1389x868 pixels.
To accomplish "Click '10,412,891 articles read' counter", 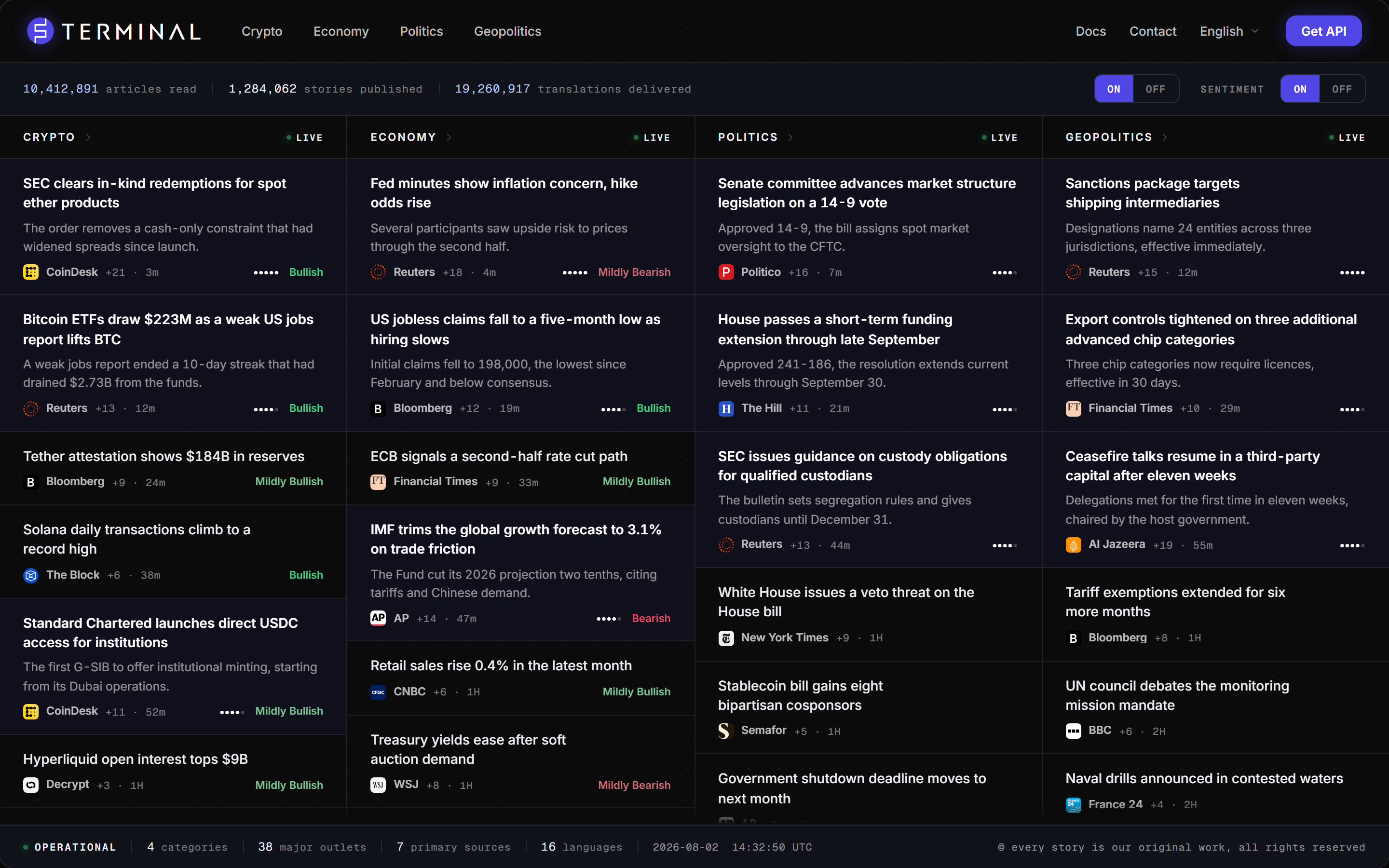I will pyautogui.click(x=109, y=89).
